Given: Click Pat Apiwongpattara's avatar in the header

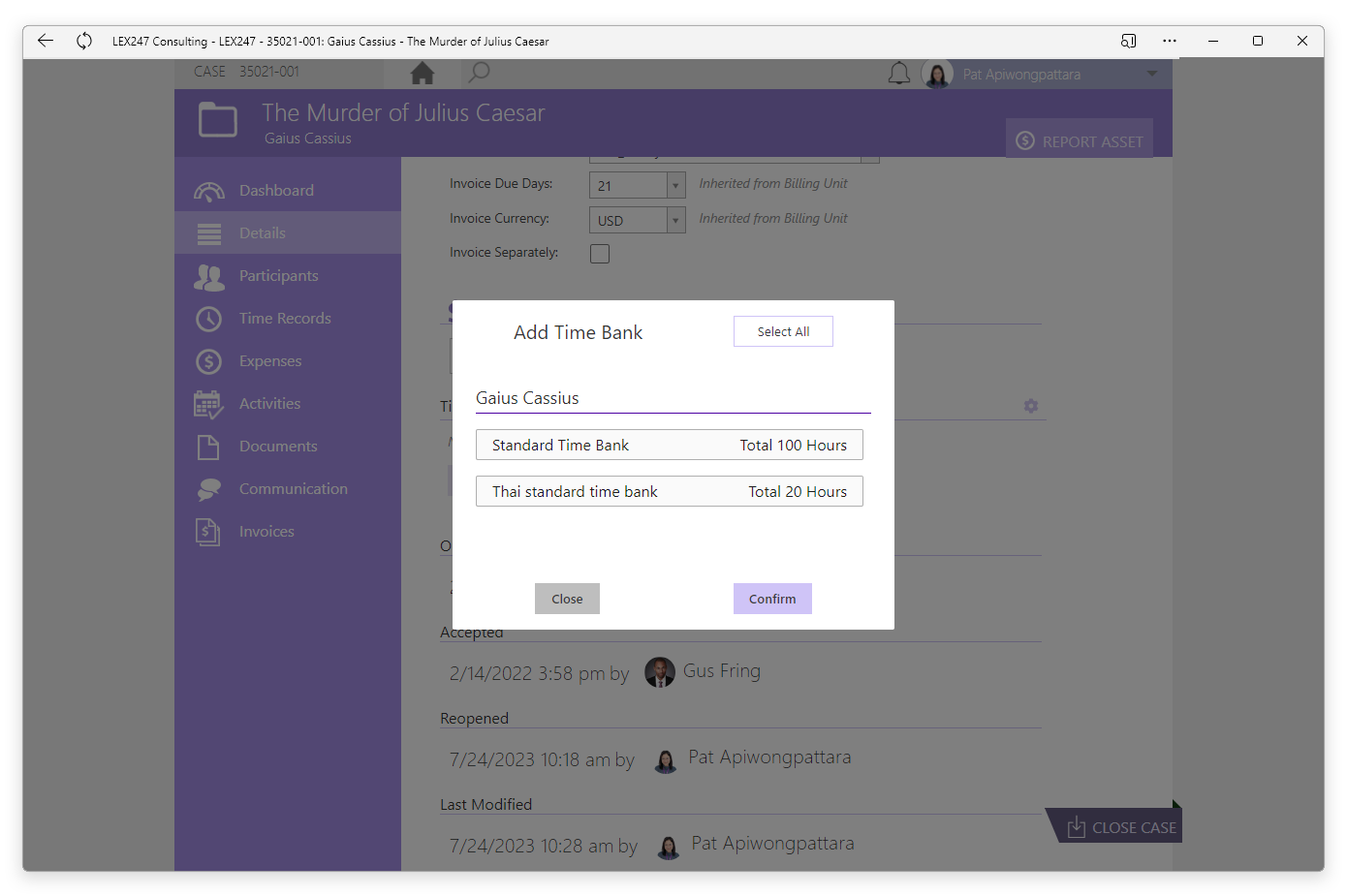Looking at the screenshot, I should 937,75.
